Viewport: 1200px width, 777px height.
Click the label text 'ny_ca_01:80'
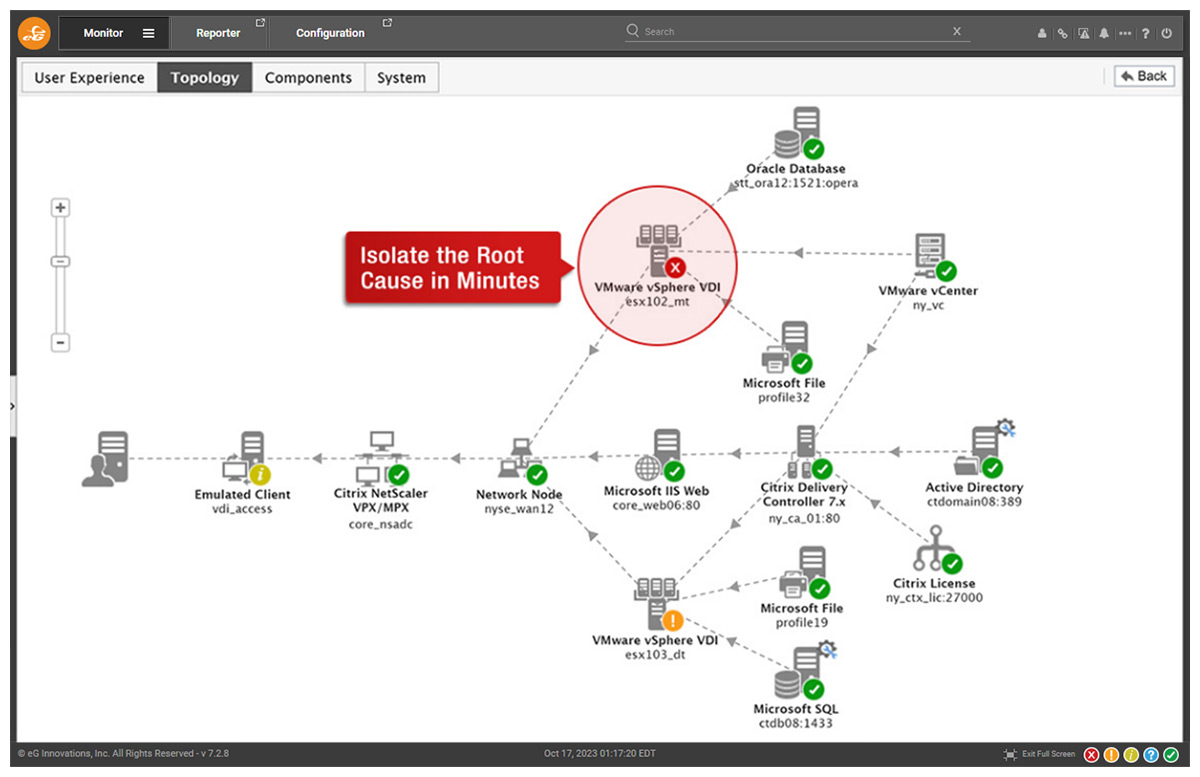coord(804,519)
